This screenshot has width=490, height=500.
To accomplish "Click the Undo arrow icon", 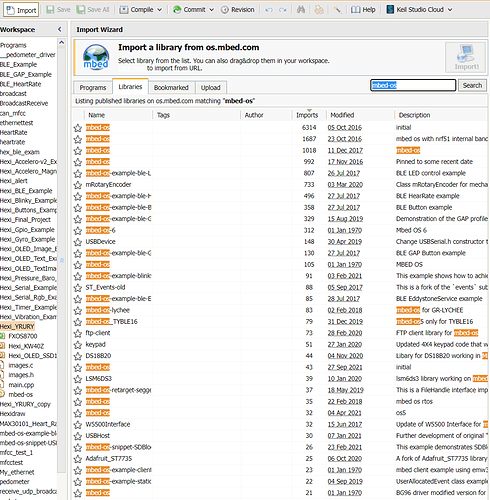I will click(269, 10).
